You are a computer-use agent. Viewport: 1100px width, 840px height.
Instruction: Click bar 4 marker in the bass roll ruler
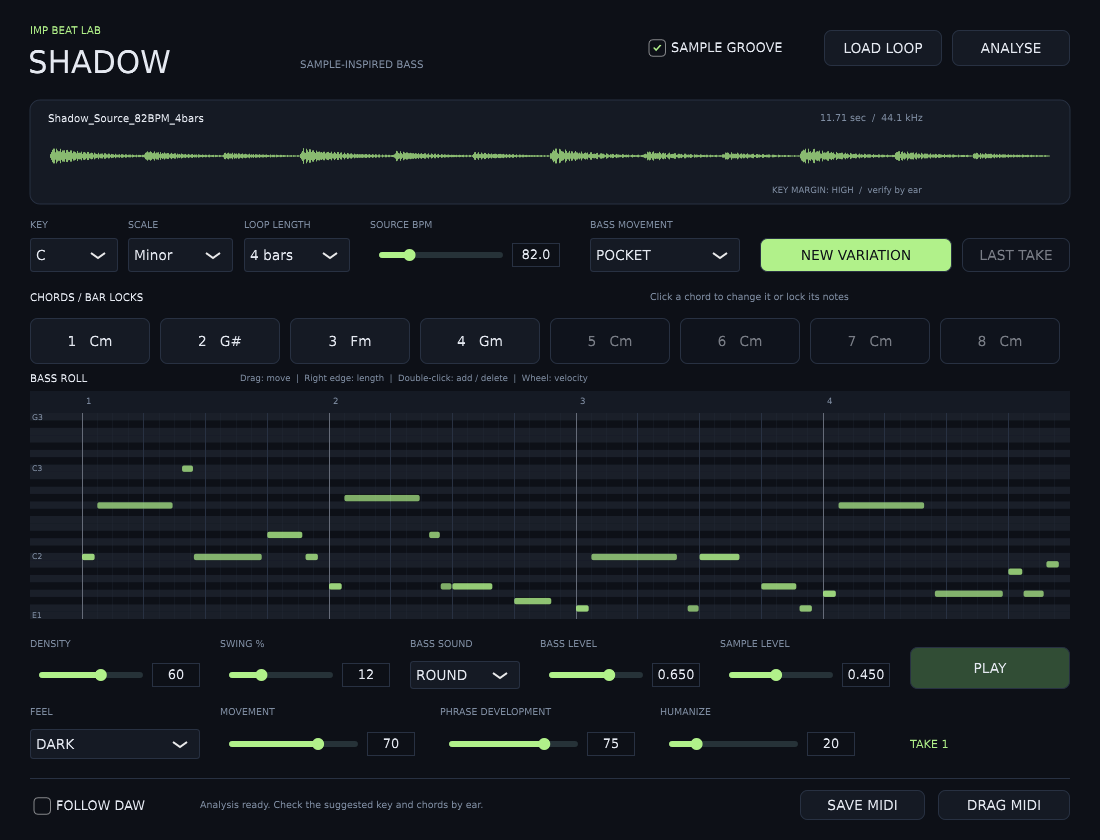tap(829, 401)
